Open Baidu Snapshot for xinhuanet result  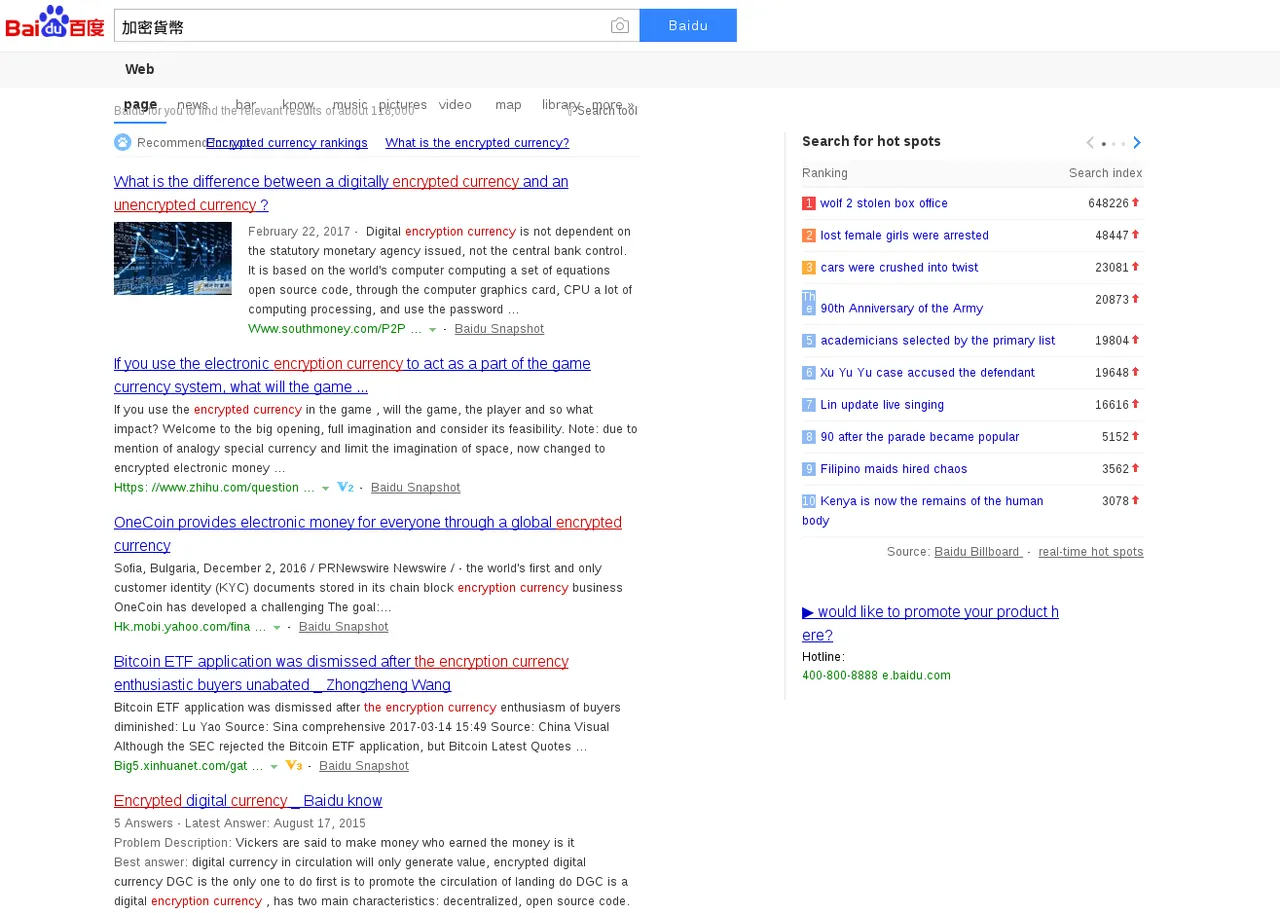tap(364, 766)
